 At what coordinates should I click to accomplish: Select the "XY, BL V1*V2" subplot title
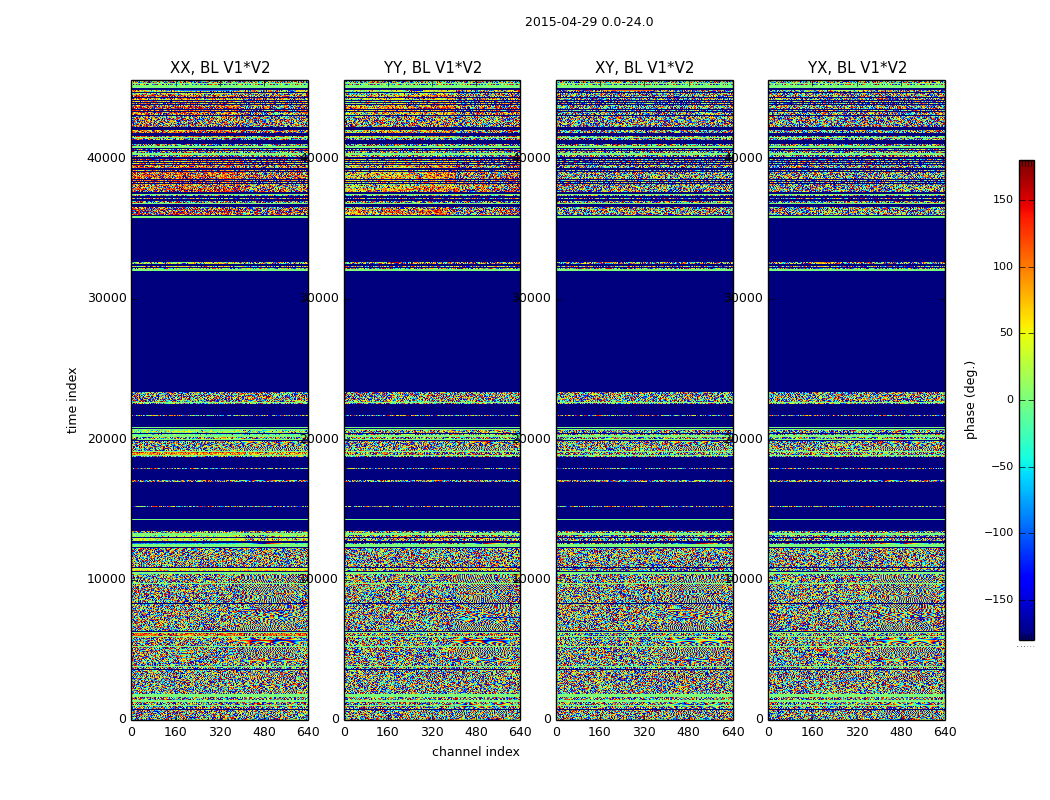pos(644,68)
